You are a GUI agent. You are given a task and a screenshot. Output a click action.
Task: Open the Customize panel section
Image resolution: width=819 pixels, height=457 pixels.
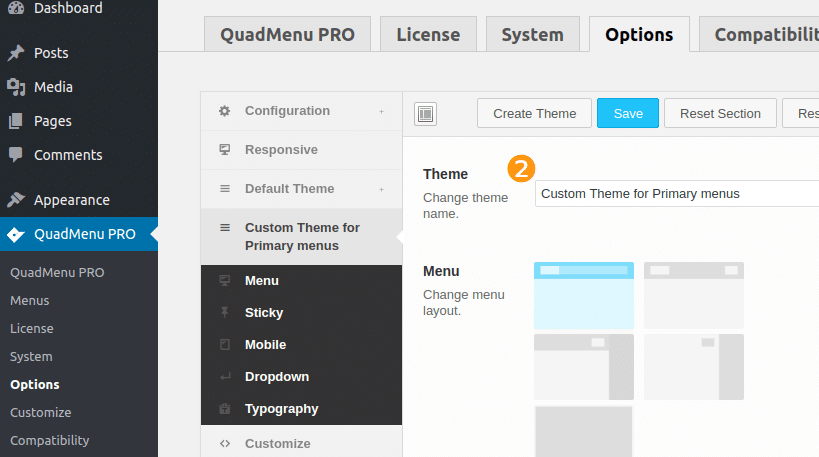(301, 443)
